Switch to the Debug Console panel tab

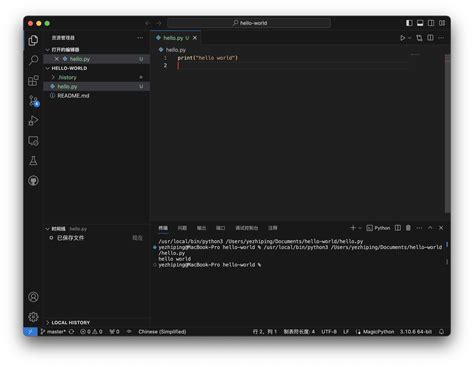pos(247,228)
